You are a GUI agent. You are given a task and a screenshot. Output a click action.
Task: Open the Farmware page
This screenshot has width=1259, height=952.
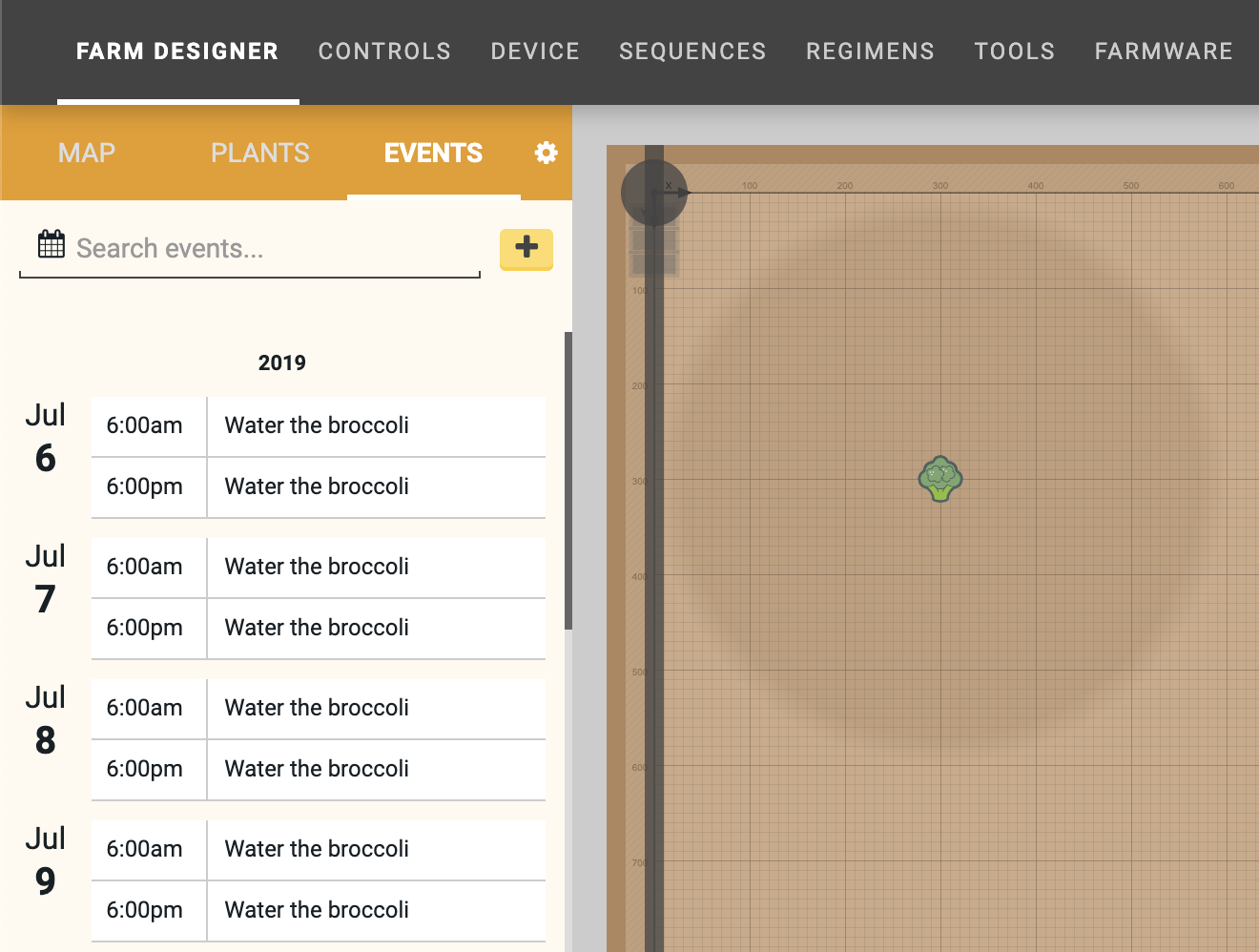[x=1164, y=52]
